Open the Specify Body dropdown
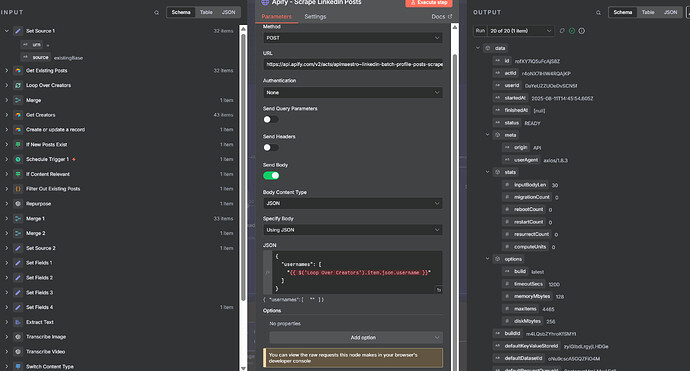 click(x=352, y=230)
